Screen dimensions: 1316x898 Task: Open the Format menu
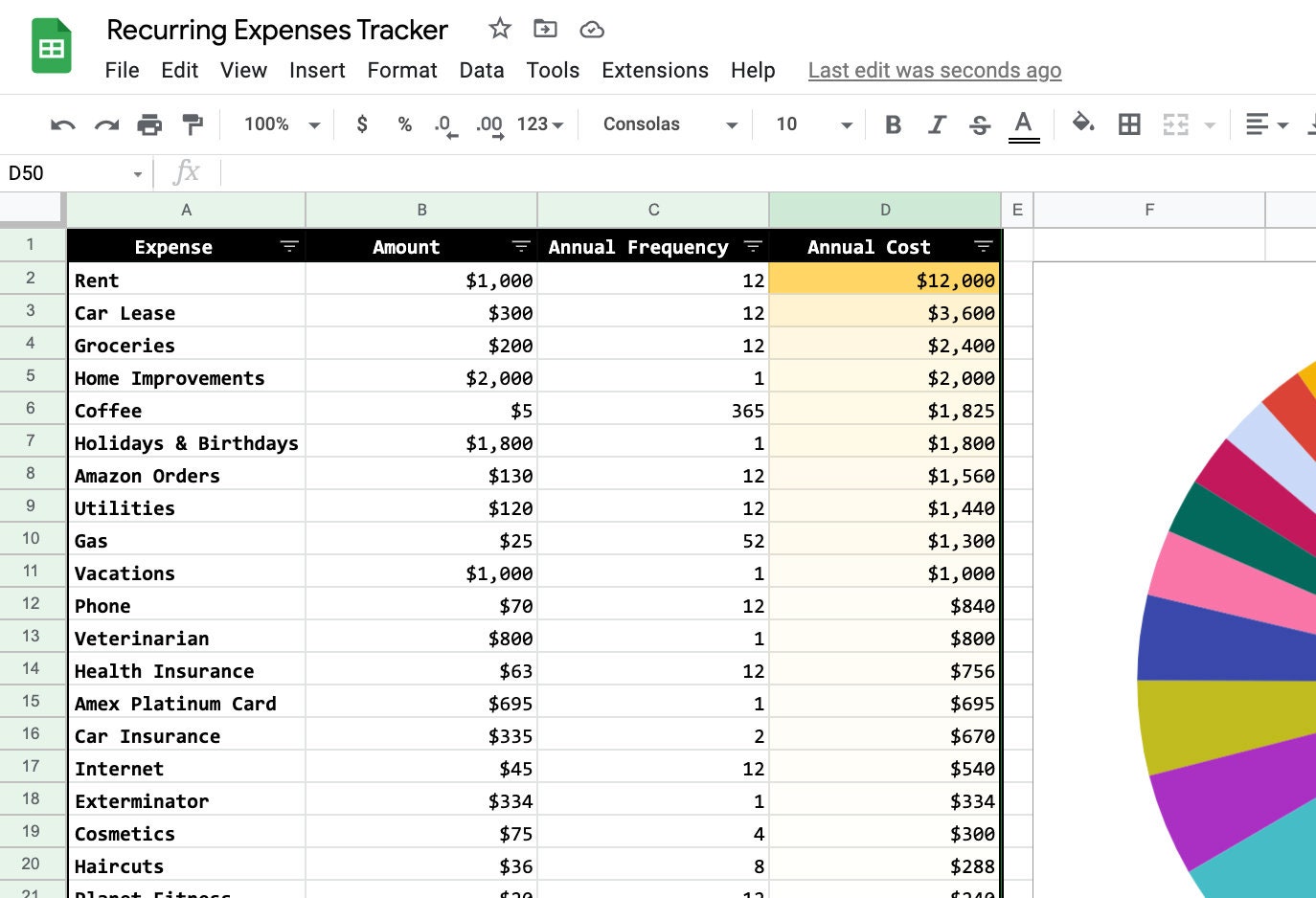click(402, 70)
